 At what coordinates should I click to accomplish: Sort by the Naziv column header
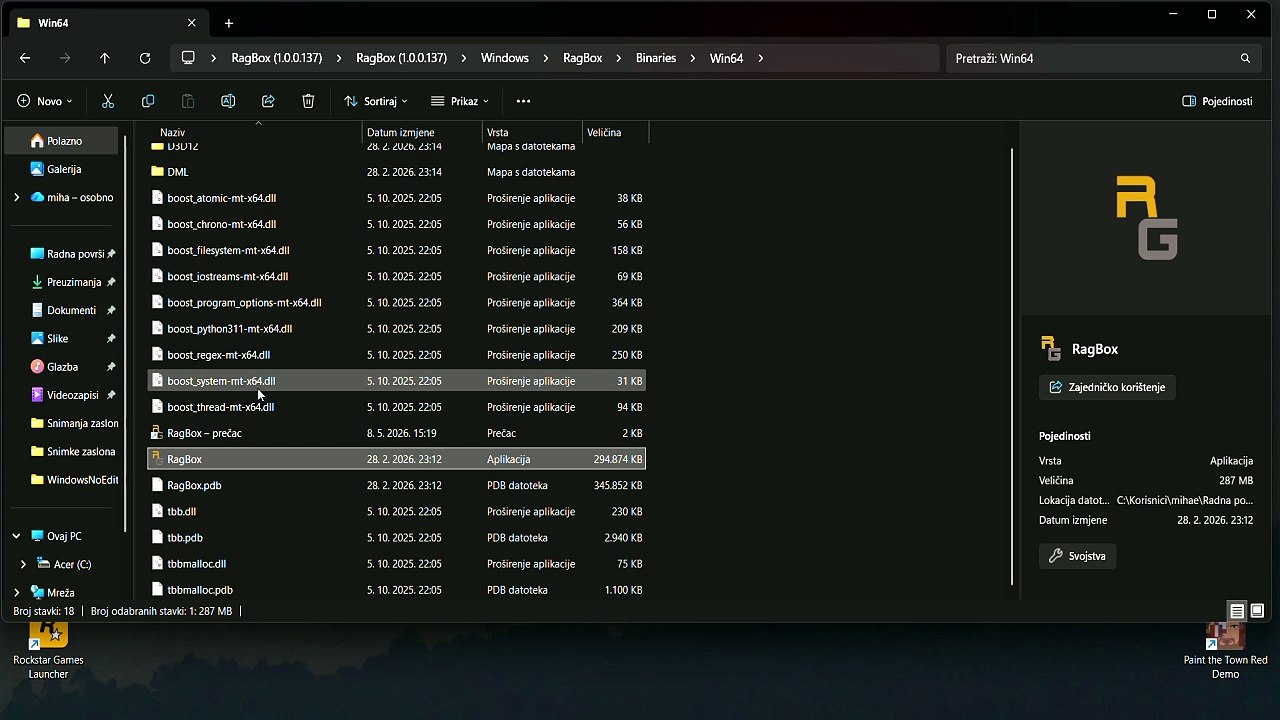click(258, 132)
